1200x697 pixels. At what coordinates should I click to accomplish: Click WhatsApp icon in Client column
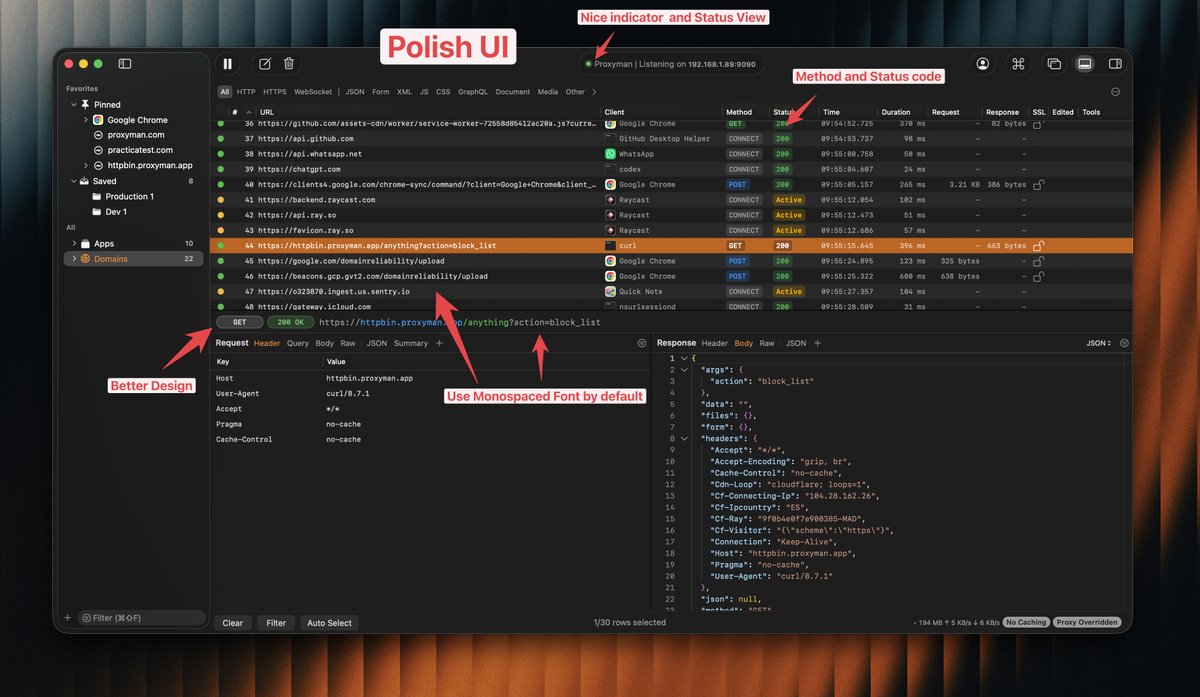(x=610, y=154)
